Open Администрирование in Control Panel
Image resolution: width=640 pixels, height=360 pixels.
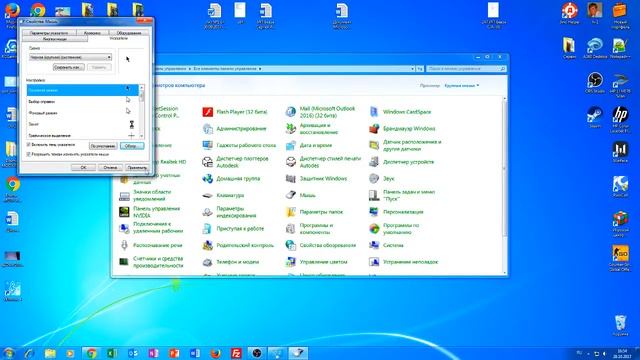click(234, 129)
